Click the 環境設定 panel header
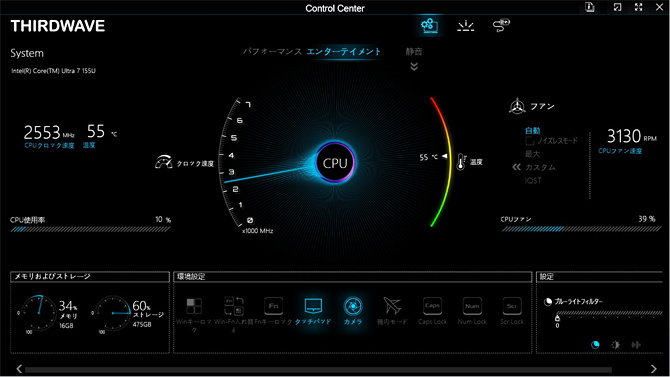Image resolution: width=670 pixels, height=377 pixels. tap(353, 277)
